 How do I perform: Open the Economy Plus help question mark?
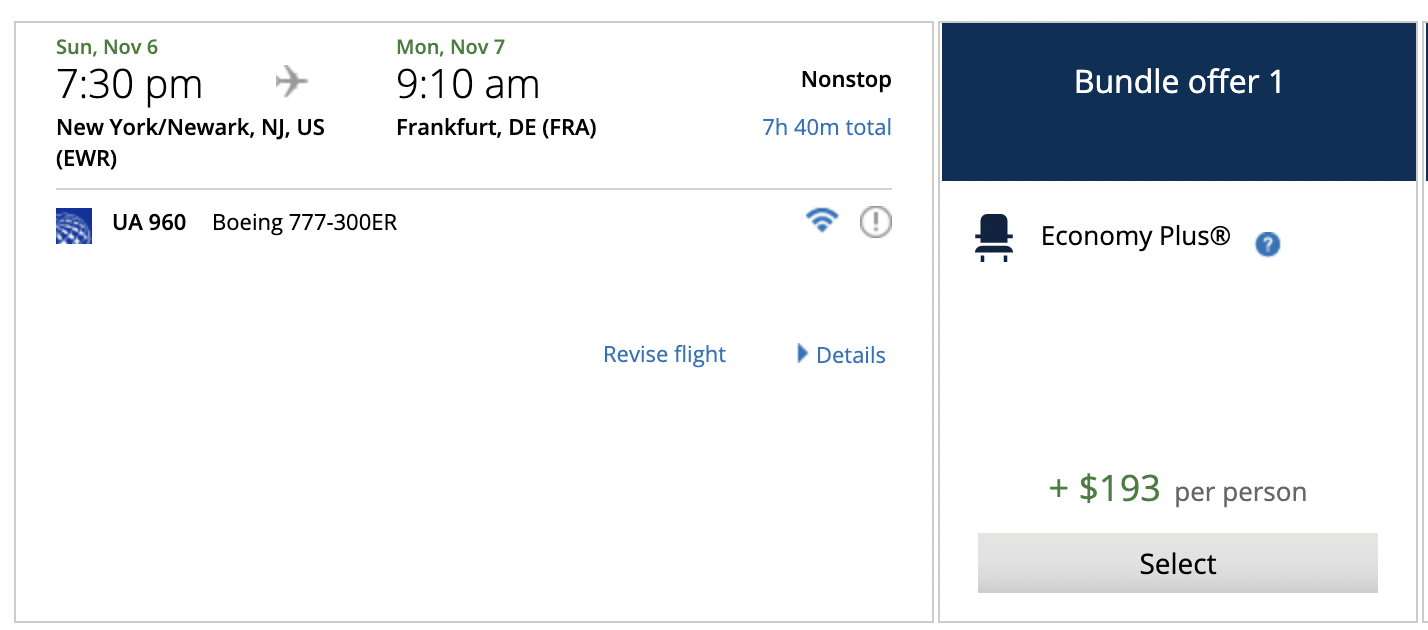tap(1267, 243)
